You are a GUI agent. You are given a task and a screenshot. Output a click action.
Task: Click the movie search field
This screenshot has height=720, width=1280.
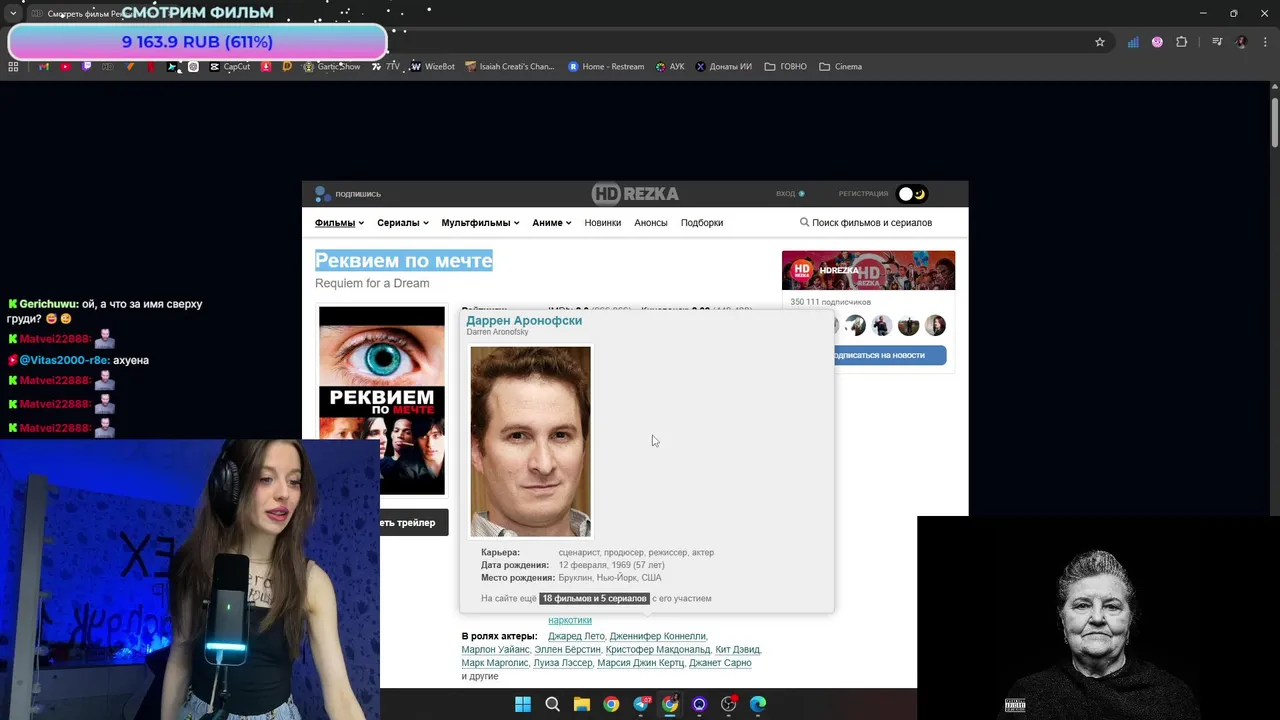[x=872, y=223]
